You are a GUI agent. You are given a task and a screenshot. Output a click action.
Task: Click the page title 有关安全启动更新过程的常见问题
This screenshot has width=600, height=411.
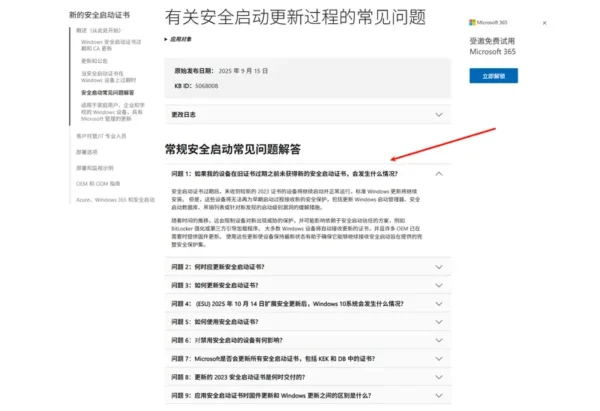pos(295,17)
